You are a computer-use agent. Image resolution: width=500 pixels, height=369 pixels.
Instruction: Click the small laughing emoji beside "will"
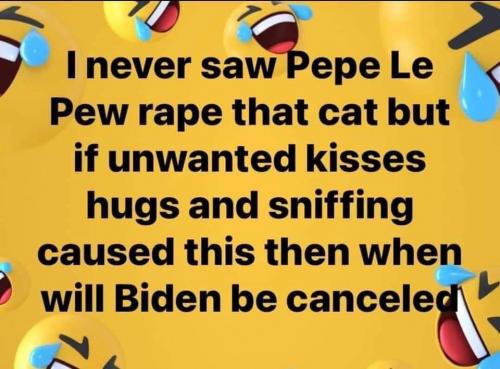click(x=8, y=285)
